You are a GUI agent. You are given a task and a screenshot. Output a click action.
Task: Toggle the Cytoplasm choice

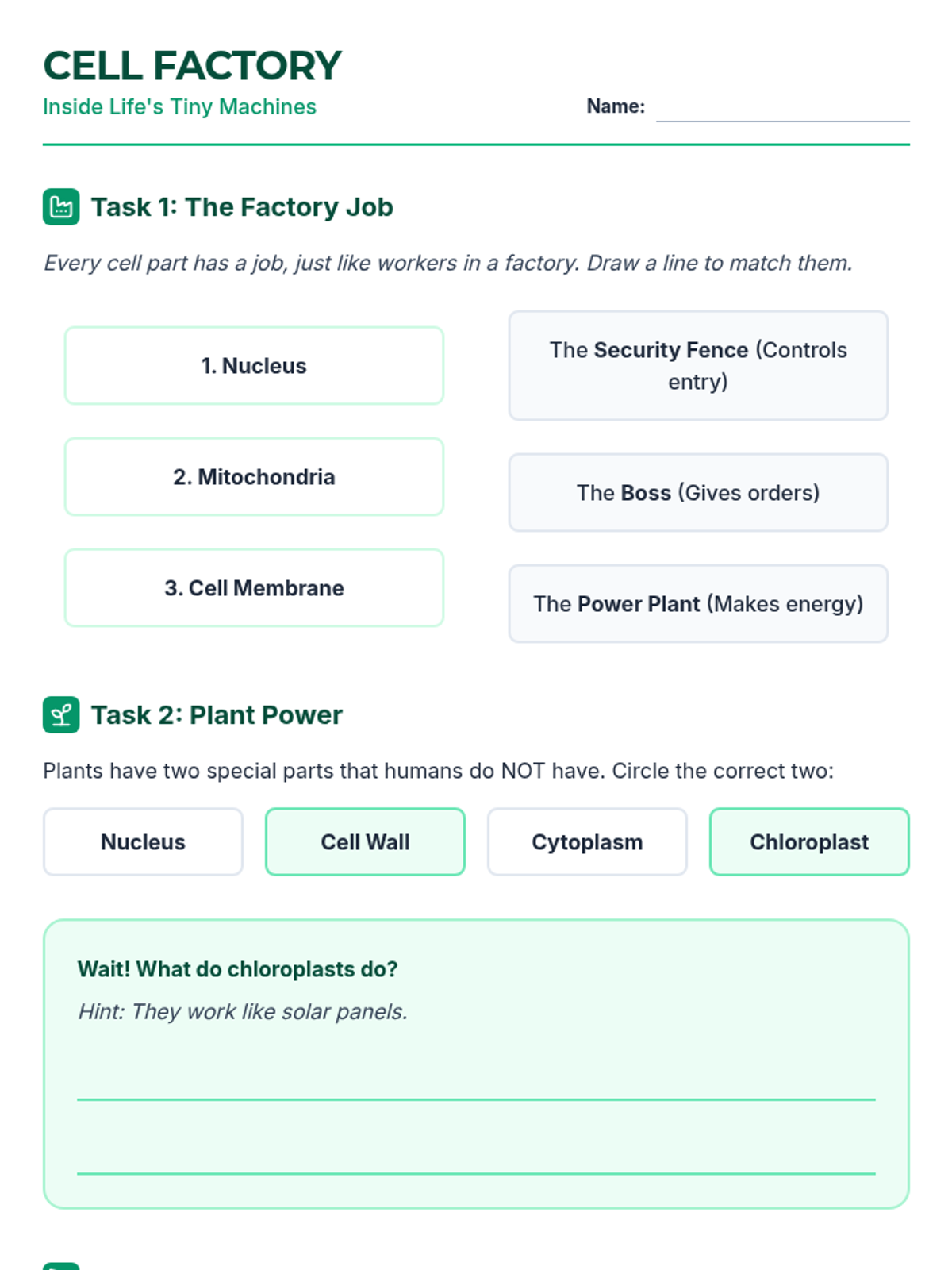point(587,842)
